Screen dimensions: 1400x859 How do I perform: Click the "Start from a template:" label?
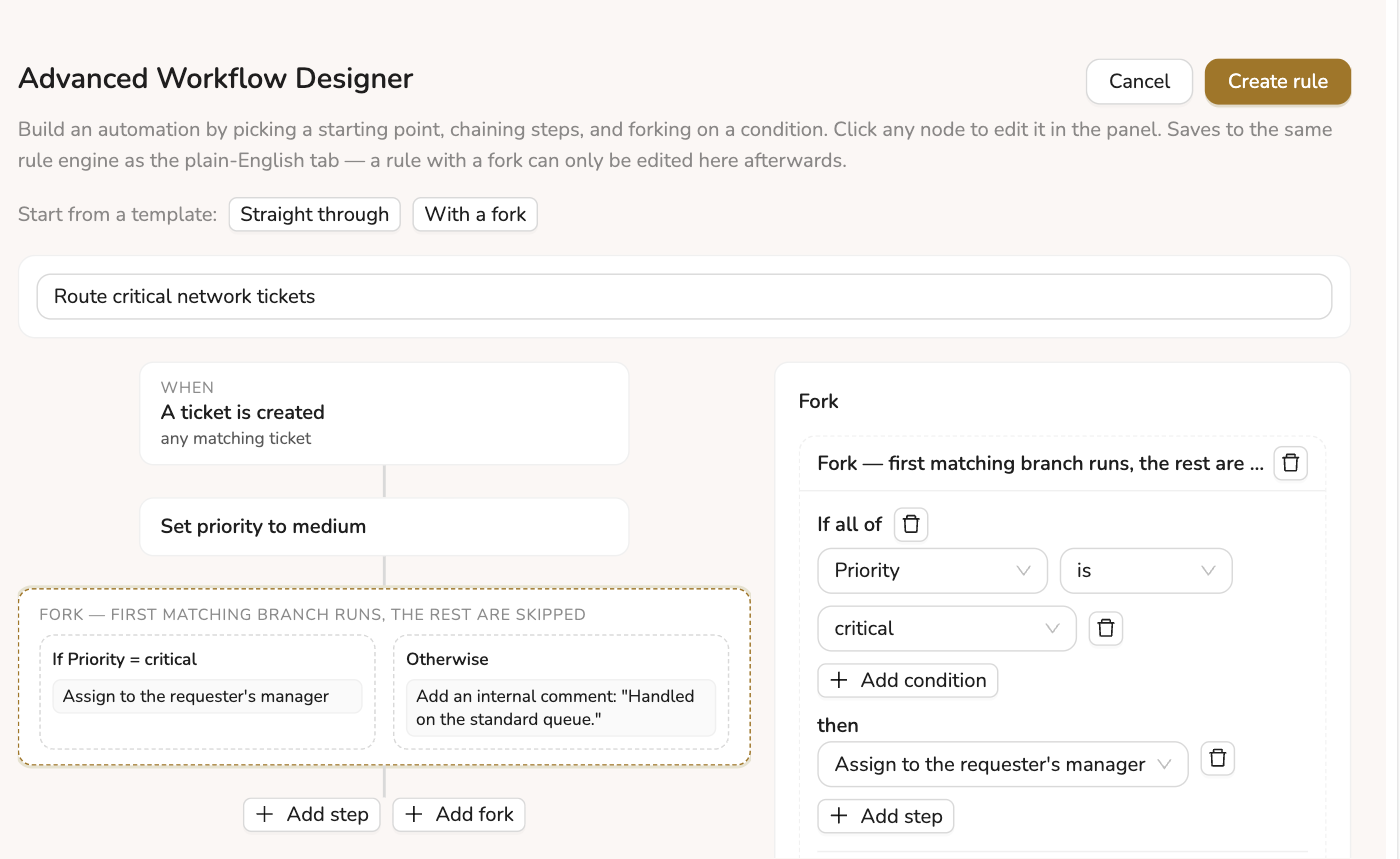coord(118,214)
